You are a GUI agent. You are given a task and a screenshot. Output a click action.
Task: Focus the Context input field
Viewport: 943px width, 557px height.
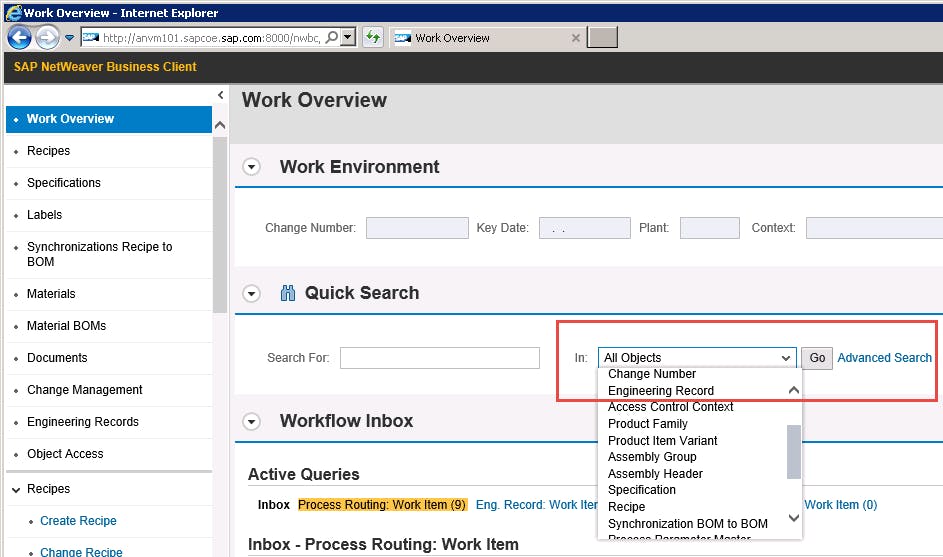pyautogui.click(x=874, y=228)
